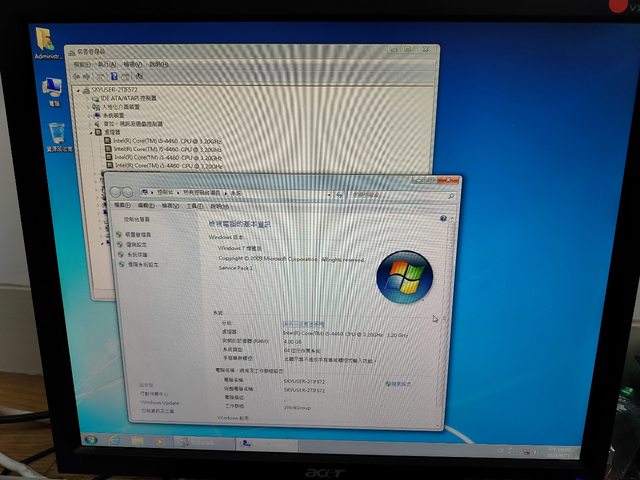Open the Recycle Bin desktop icon
640x480 pixels.
click(x=57, y=133)
